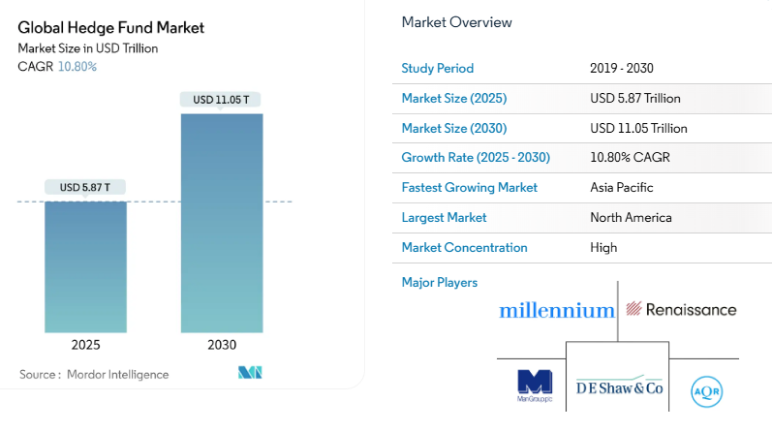Viewport: 772px width, 422px height.
Task: Click the USD 5.87 T bar label
Action: pyautogui.click(x=85, y=187)
